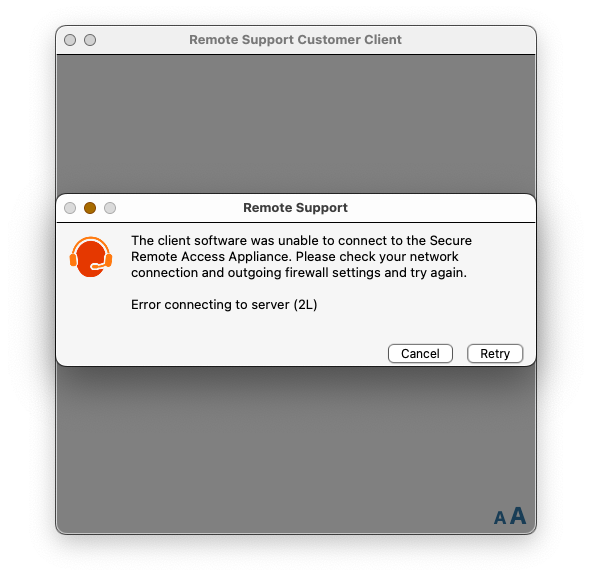Image resolution: width=592 pixels, height=576 pixels.
Task: Click the "firewall settings and try again" line
Action: [299, 273]
